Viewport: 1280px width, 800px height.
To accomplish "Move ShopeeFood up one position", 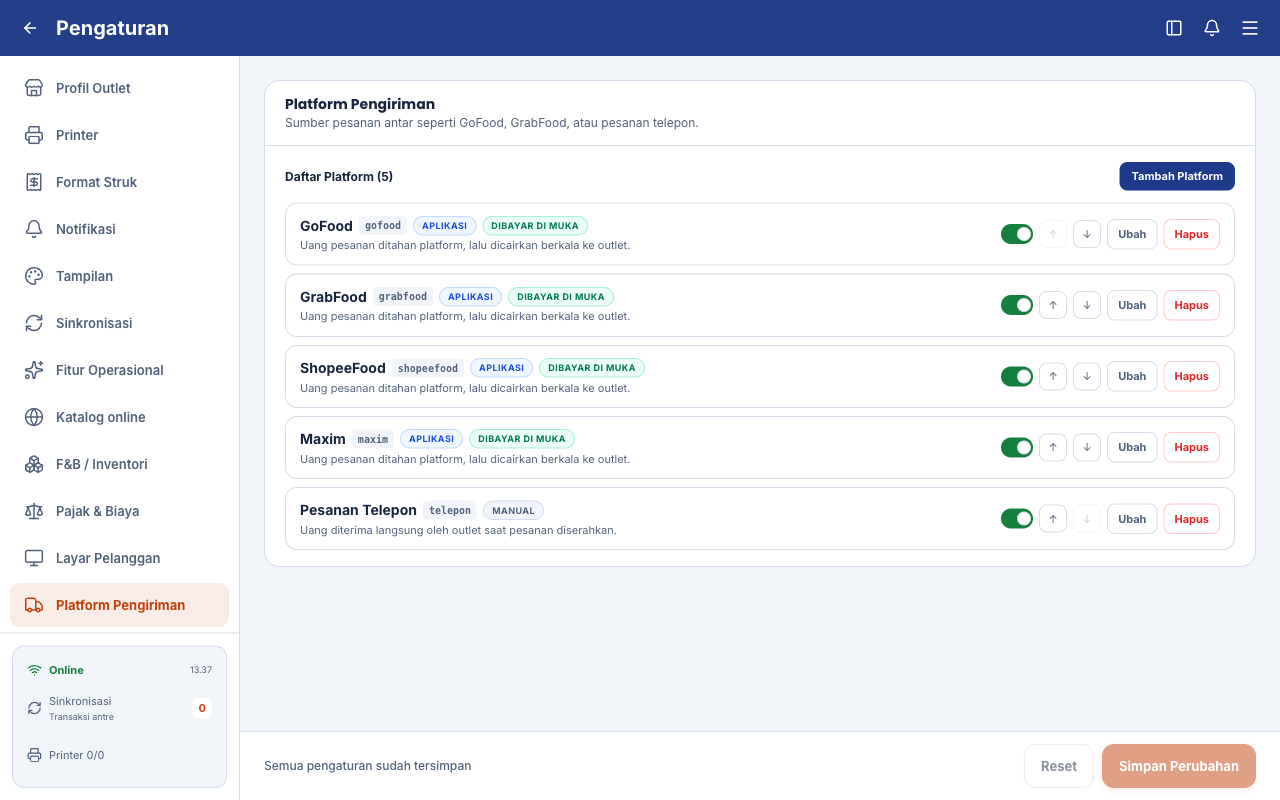I will point(1053,376).
